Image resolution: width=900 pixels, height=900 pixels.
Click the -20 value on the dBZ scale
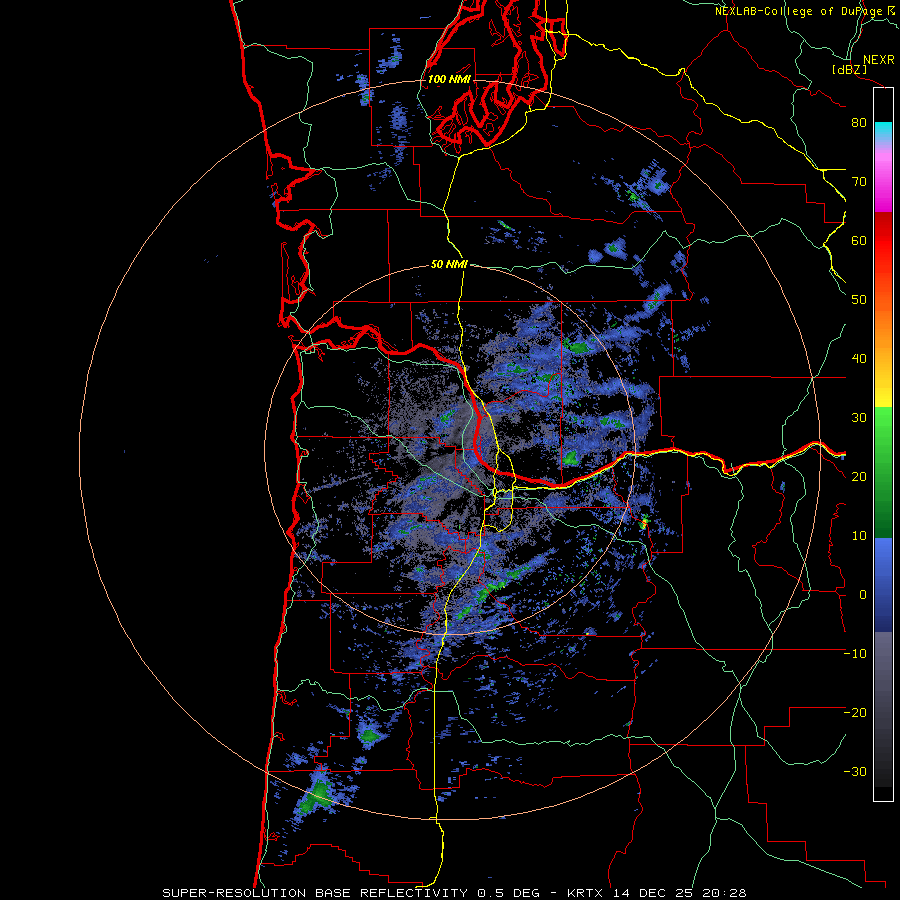click(855, 712)
